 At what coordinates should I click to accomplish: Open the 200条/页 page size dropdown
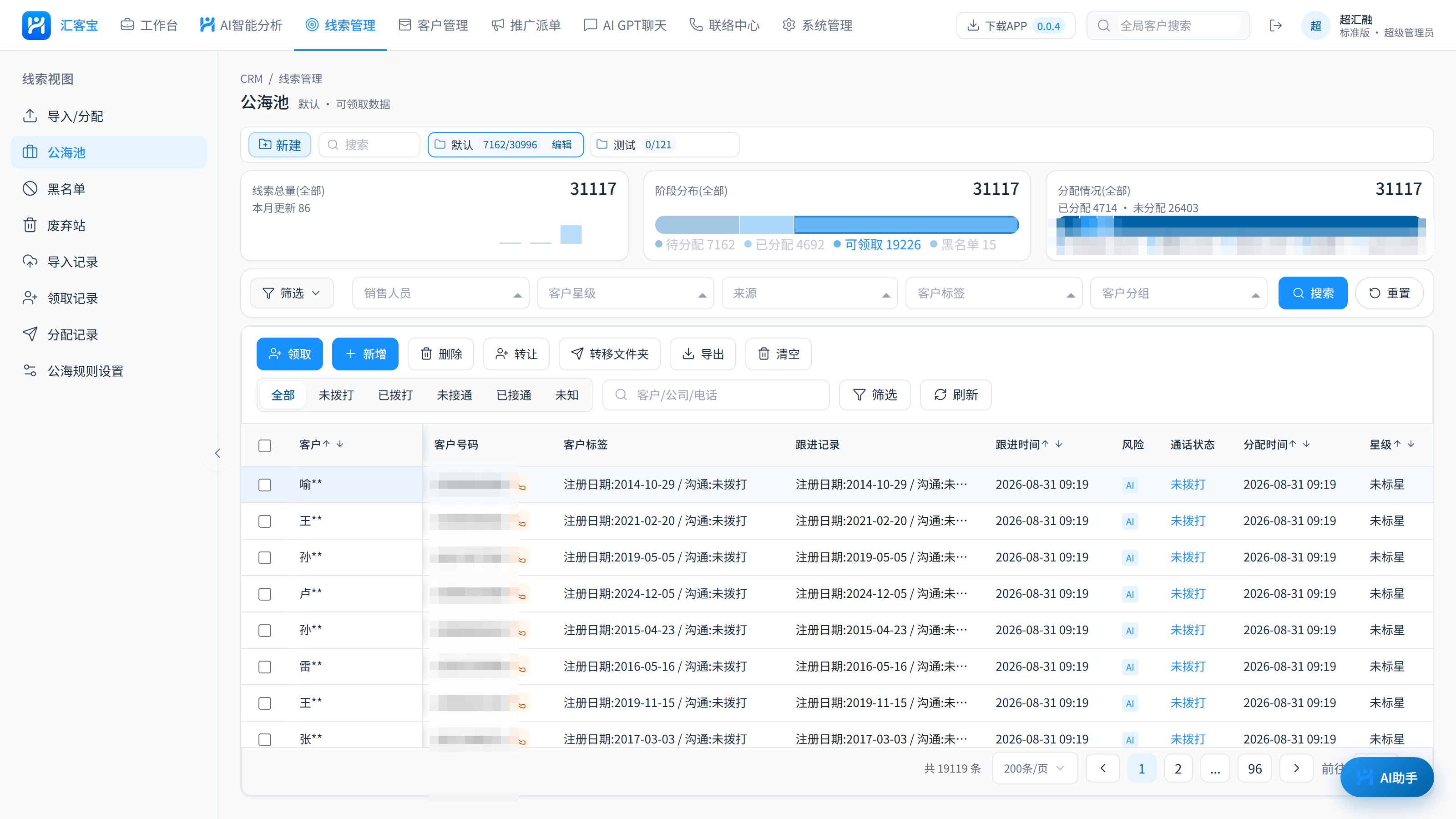coord(1034,768)
